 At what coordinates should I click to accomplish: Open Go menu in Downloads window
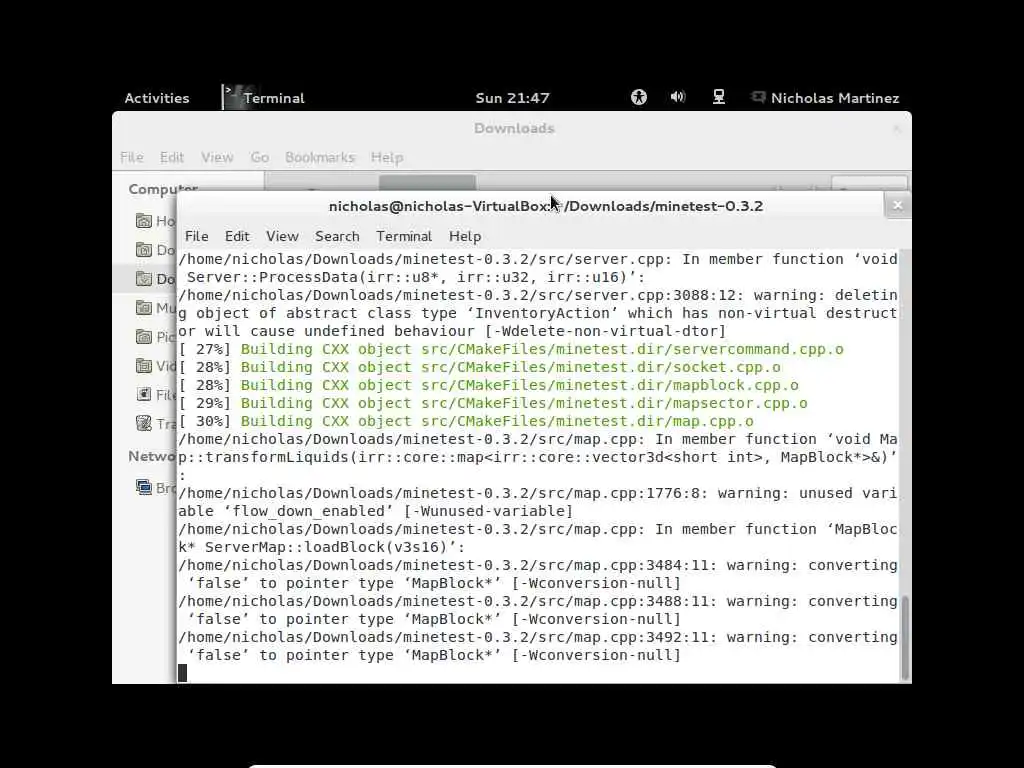(259, 157)
